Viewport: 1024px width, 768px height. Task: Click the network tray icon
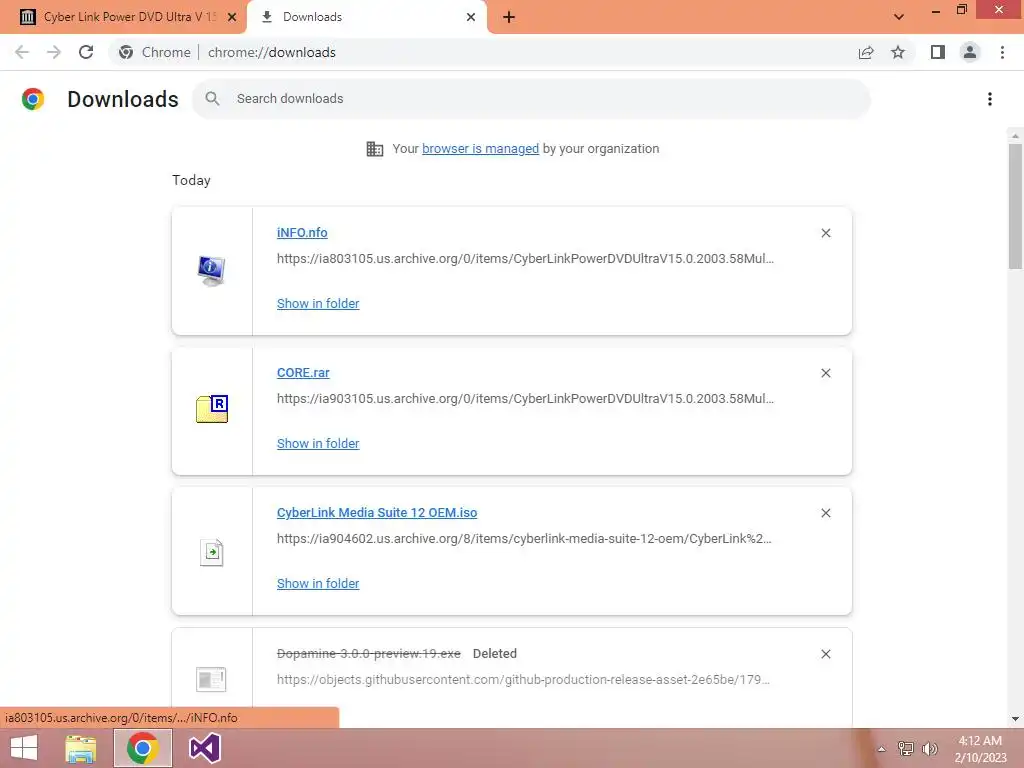pyautogui.click(x=906, y=748)
